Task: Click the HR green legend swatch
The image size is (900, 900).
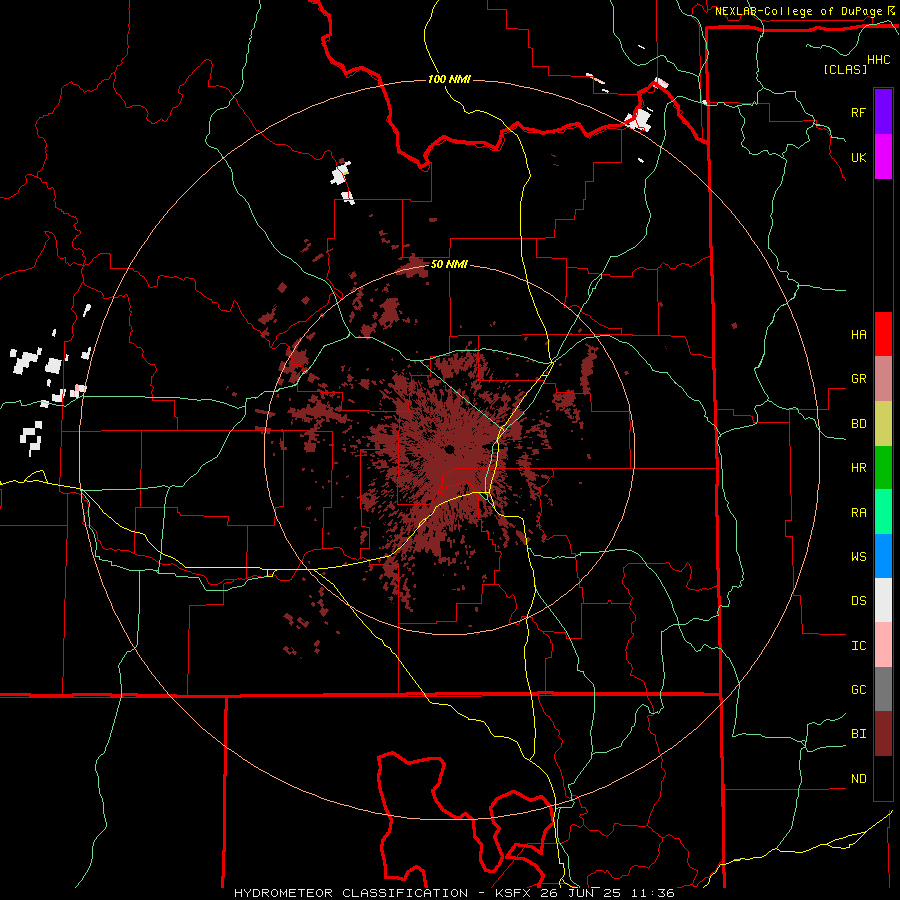Action: pyautogui.click(x=883, y=468)
